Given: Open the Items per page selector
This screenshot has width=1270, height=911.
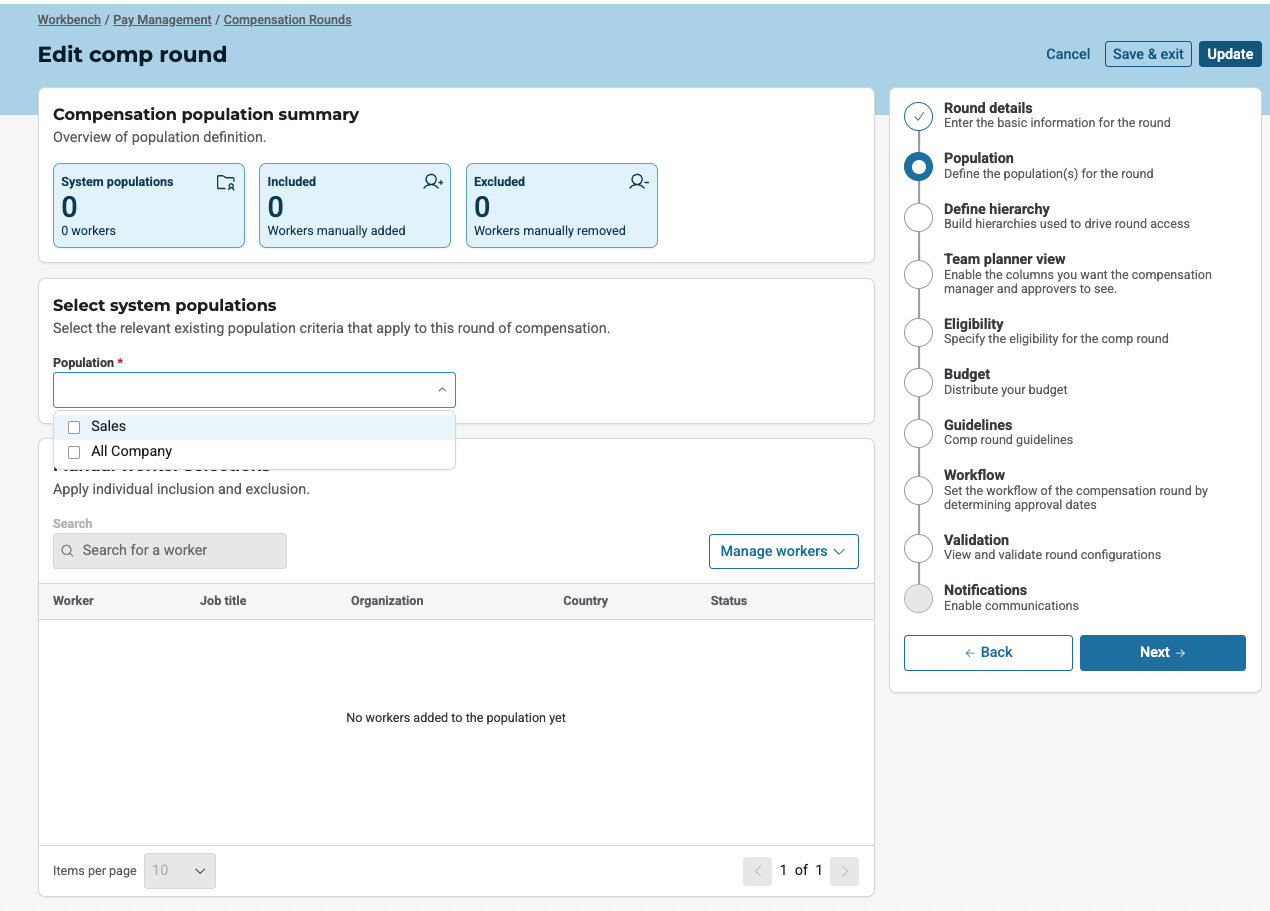Looking at the screenshot, I should point(180,871).
